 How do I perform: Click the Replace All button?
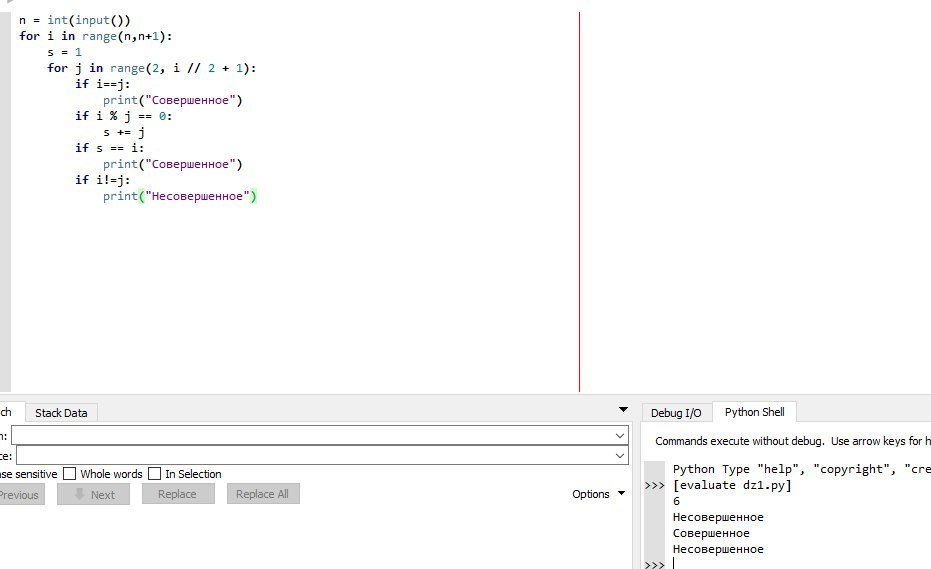point(262,494)
